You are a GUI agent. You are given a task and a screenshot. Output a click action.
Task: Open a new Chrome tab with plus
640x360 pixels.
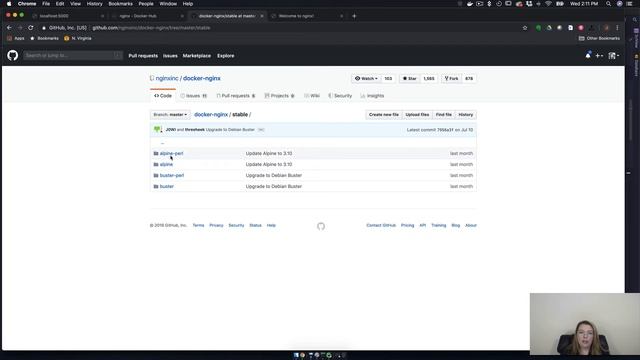354,16
